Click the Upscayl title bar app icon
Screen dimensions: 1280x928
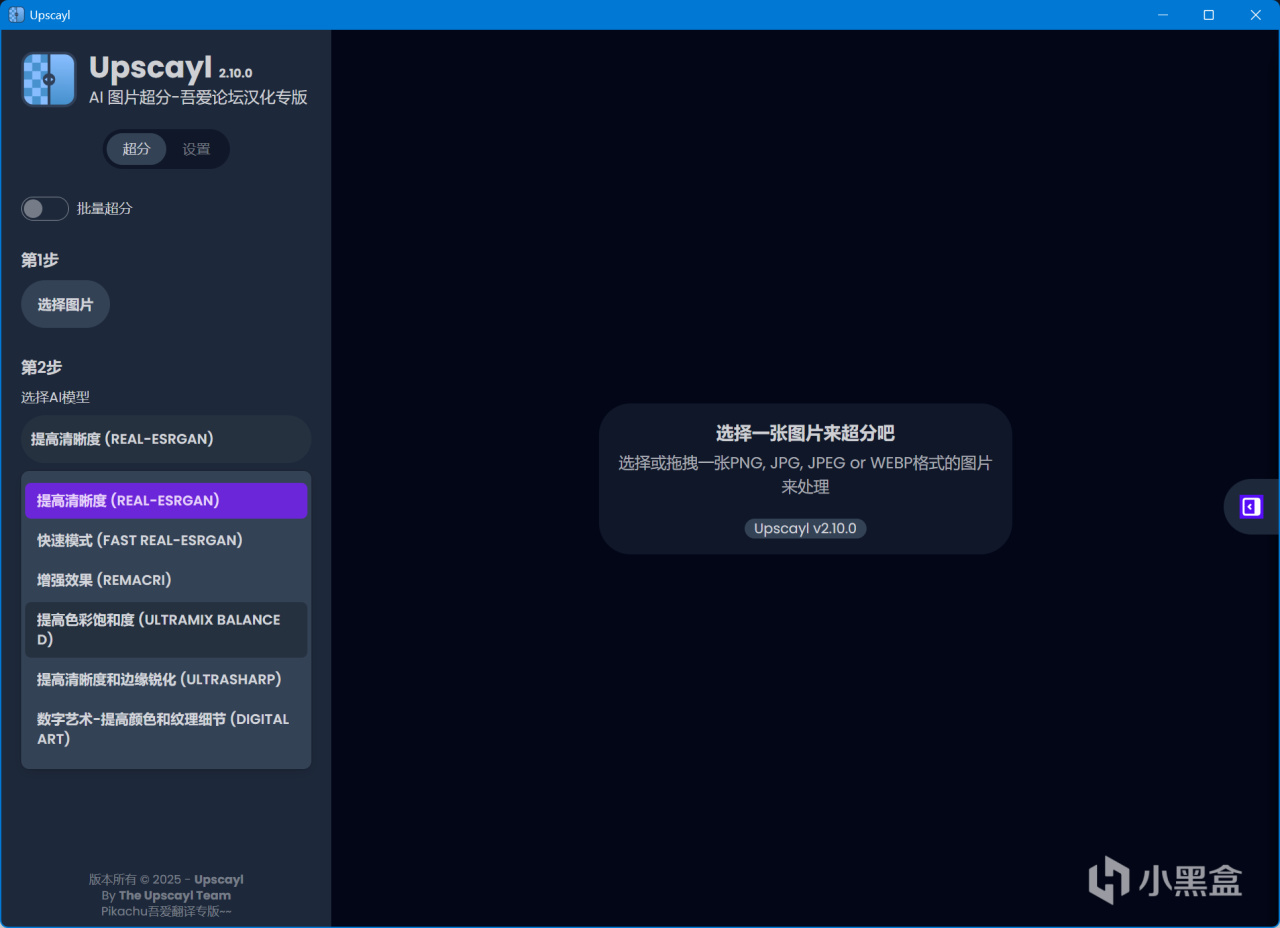click(x=16, y=15)
